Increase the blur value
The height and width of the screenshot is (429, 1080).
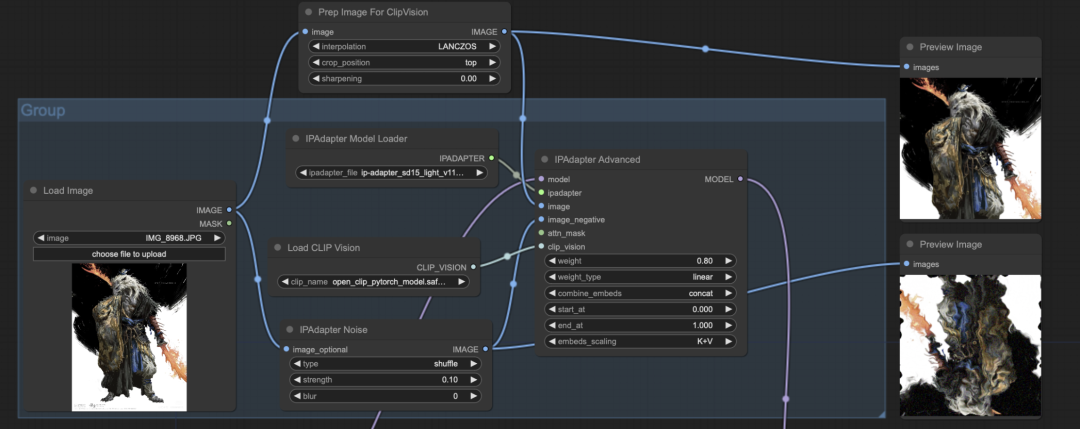[x=473, y=396]
